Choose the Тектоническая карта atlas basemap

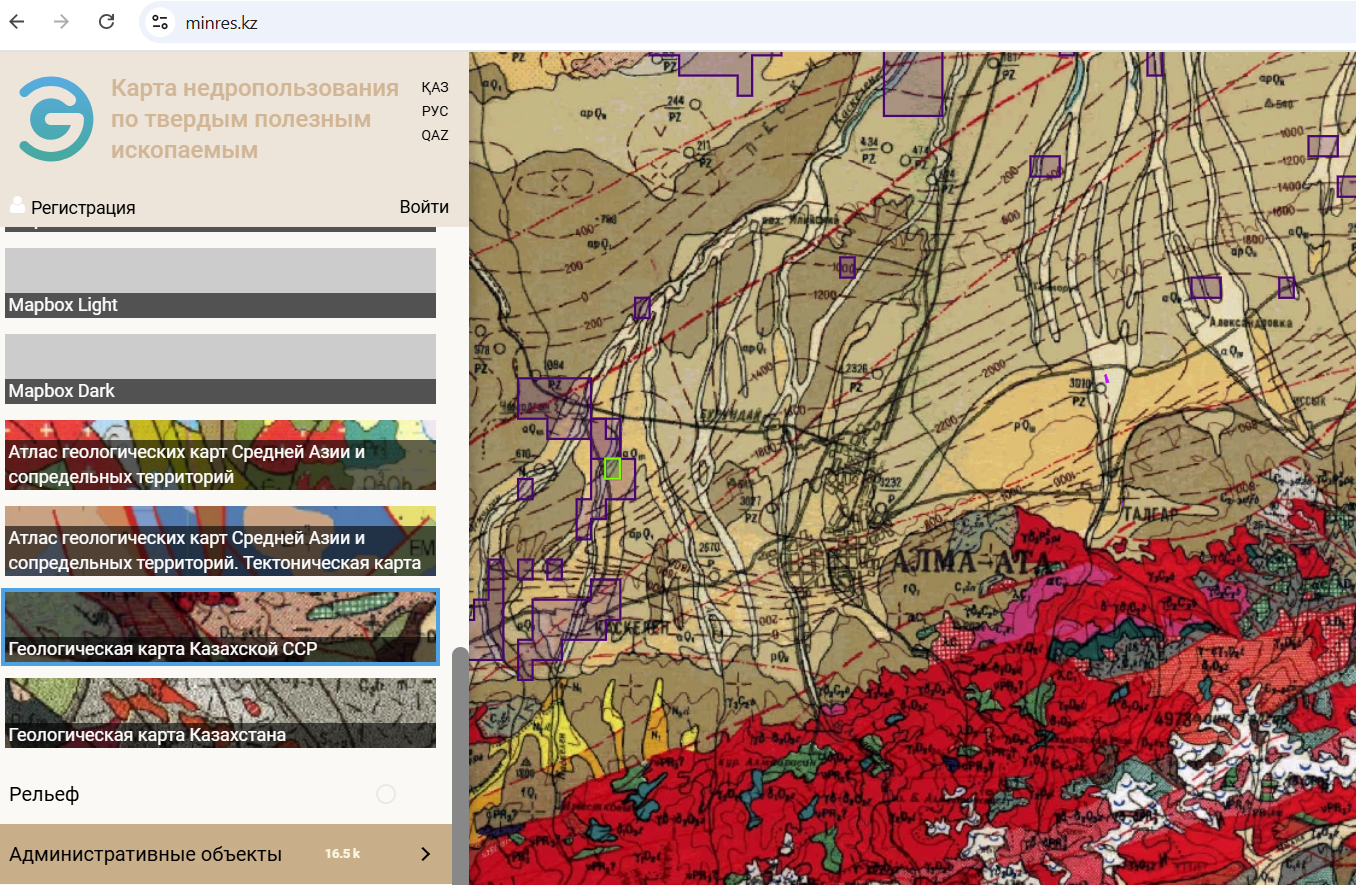[220, 541]
